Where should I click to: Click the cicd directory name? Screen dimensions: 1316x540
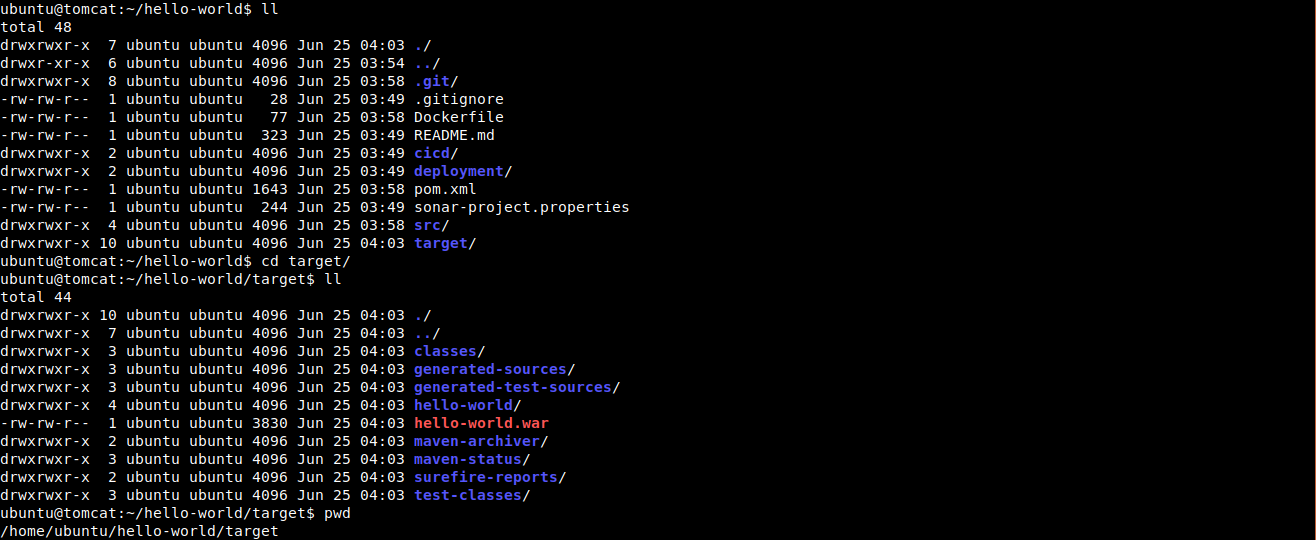(432, 153)
